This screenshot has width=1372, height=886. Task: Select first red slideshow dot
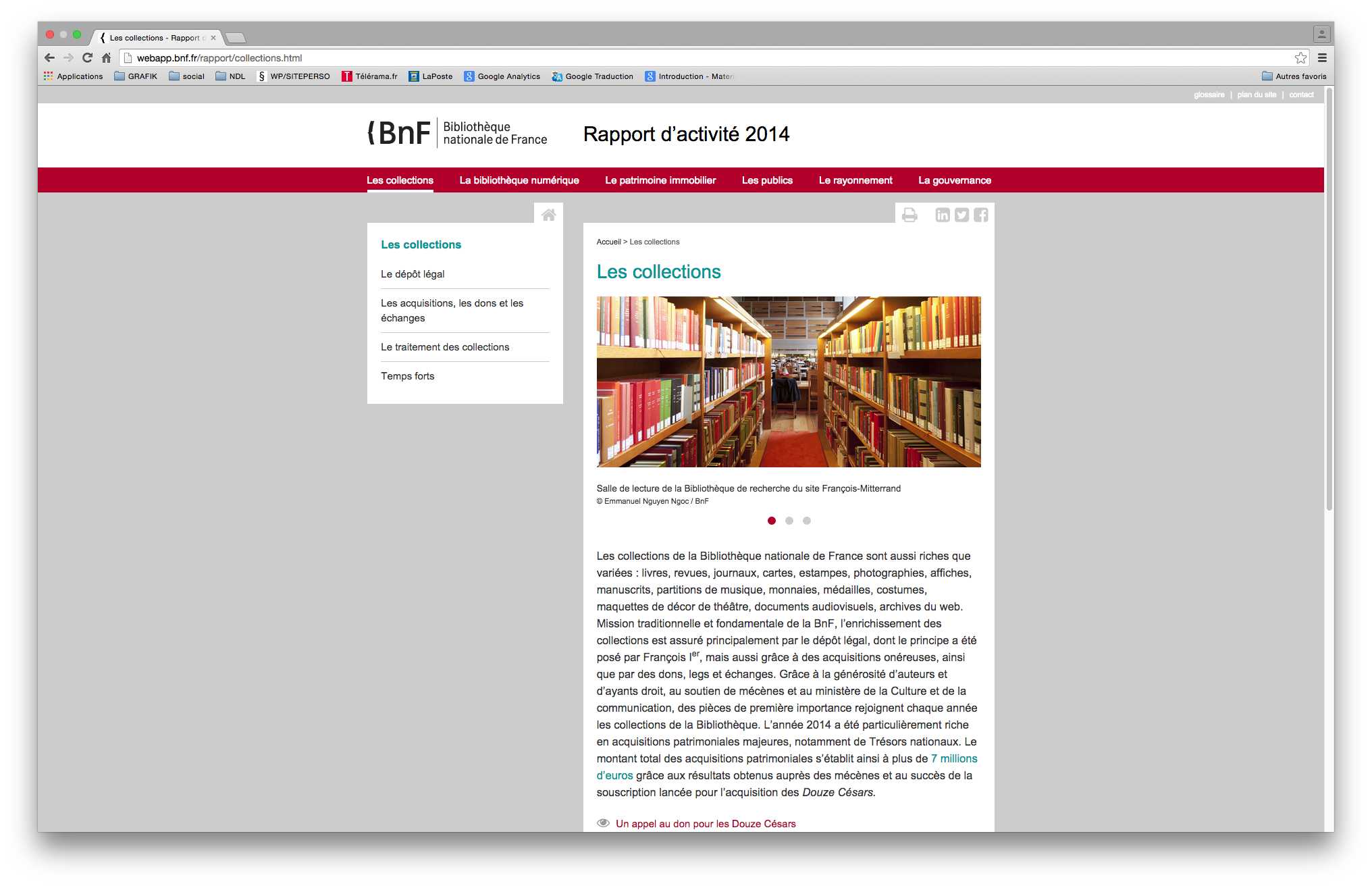tap(771, 521)
